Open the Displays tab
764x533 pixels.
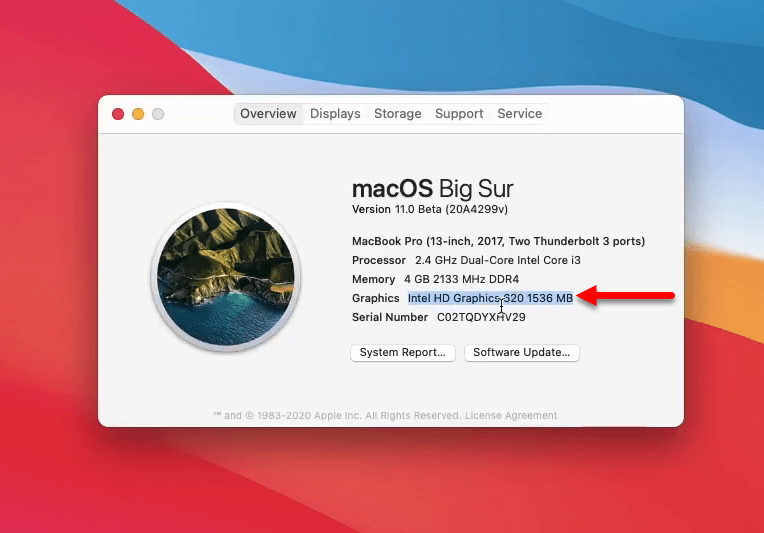pyautogui.click(x=335, y=114)
